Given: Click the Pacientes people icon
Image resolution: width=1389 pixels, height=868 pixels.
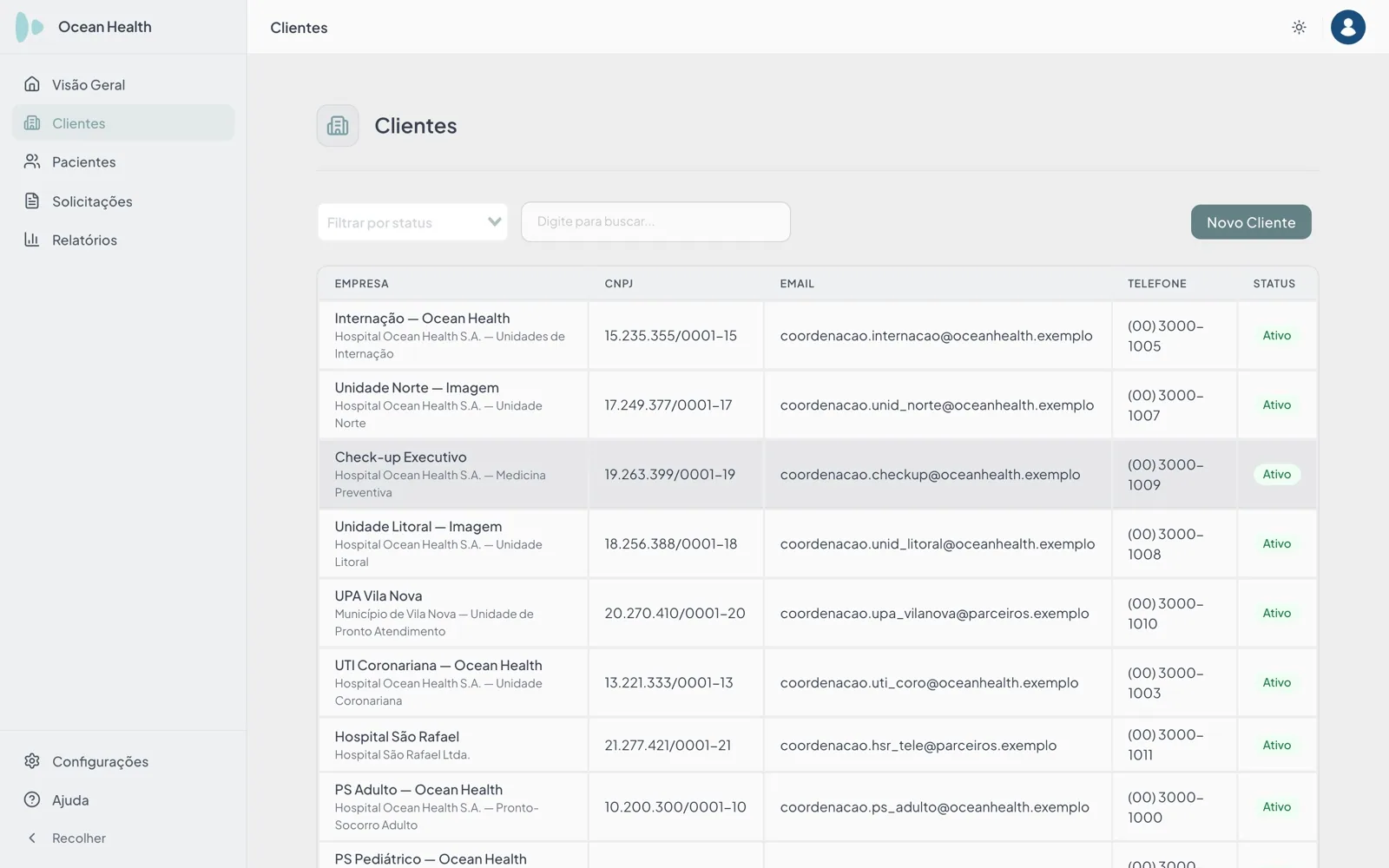Looking at the screenshot, I should point(32,161).
